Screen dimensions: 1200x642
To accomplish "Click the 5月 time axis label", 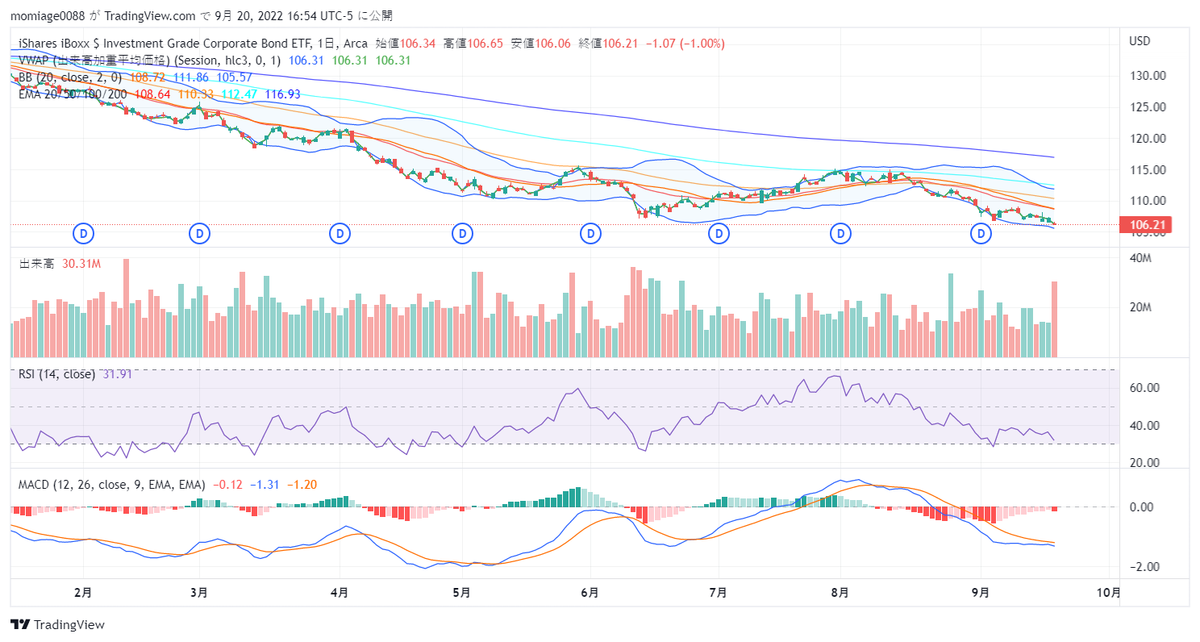I will click(461, 592).
